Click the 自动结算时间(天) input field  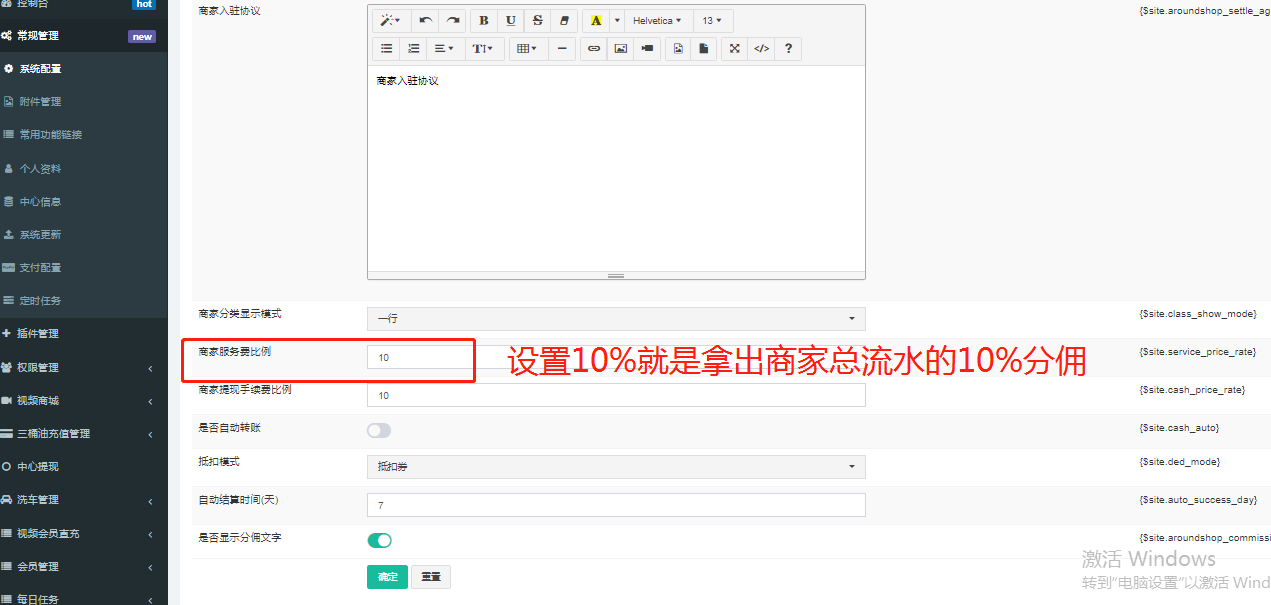(x=616, y=505)
